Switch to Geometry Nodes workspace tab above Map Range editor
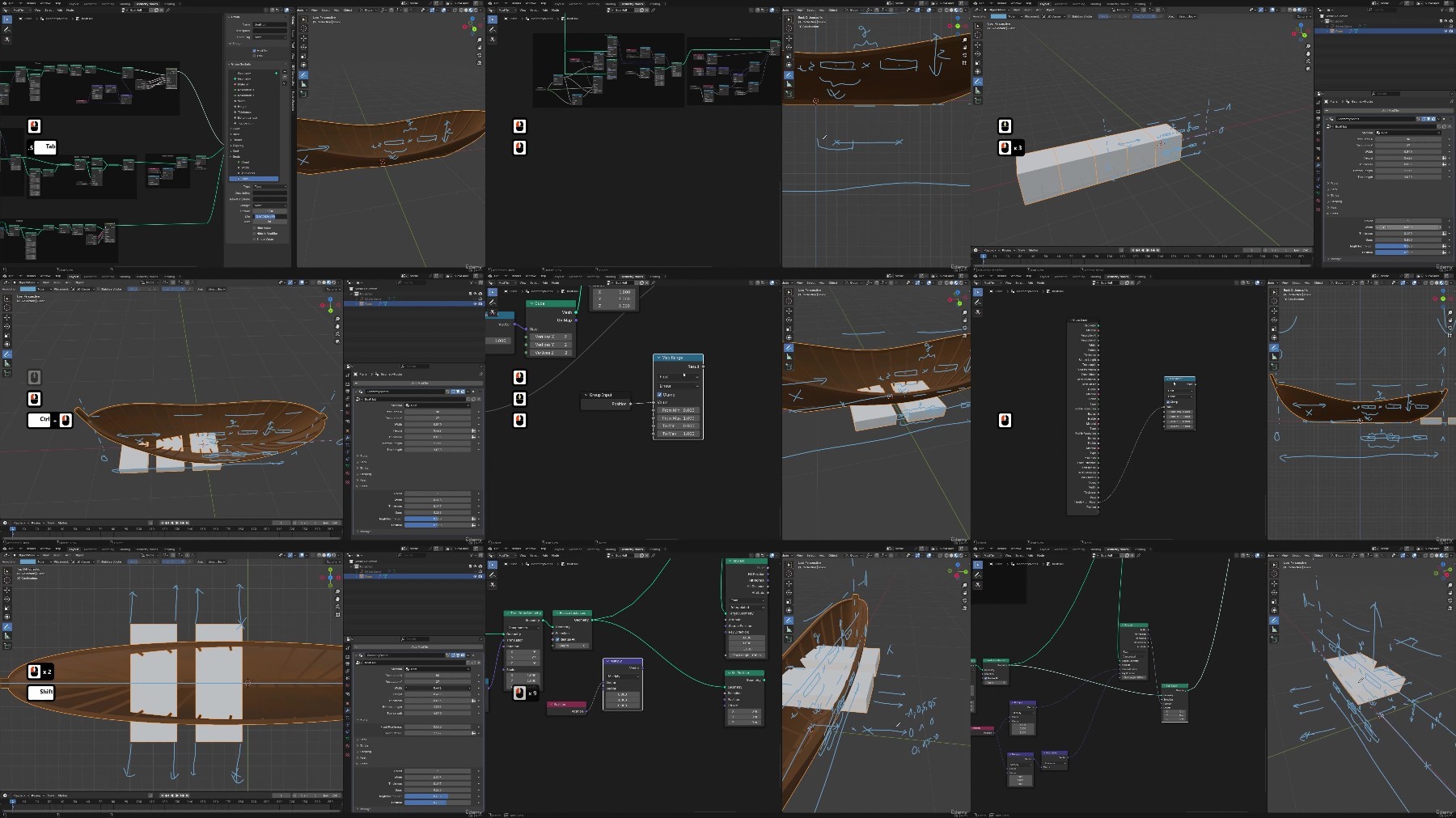This screenshot has width=1456, height=818. [x=633, y=276]
